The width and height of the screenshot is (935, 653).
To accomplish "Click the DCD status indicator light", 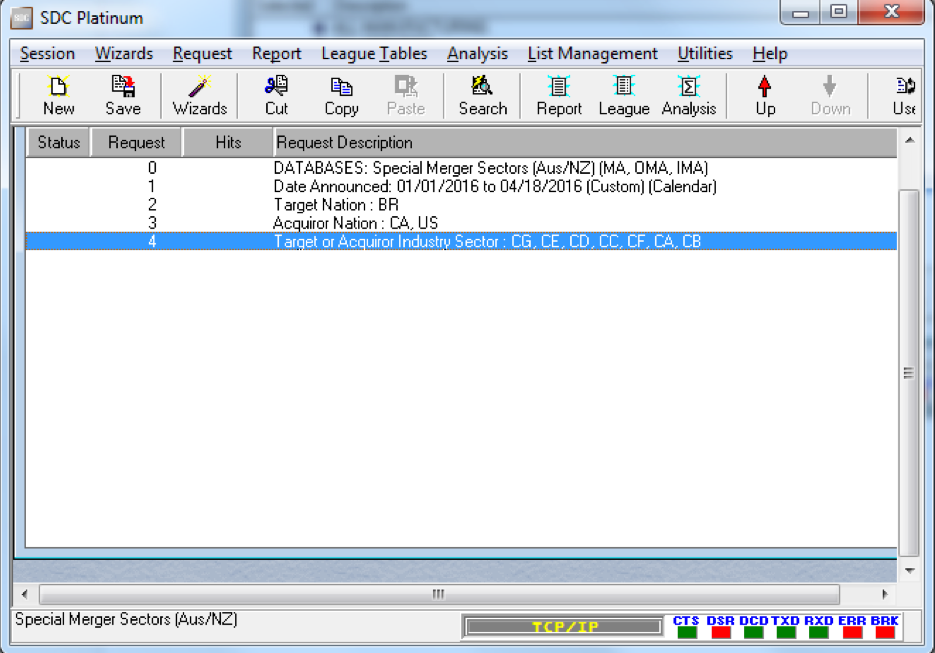I will [x=754, y=632].
